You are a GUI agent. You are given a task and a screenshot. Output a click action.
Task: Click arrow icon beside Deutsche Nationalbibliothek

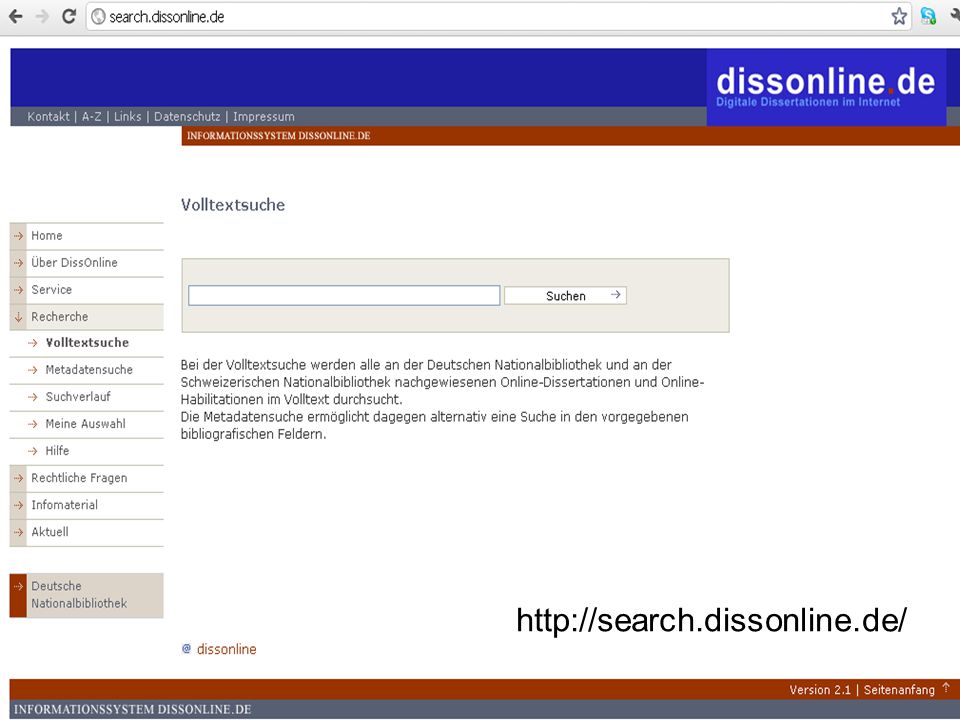click(x=18, y=586)
